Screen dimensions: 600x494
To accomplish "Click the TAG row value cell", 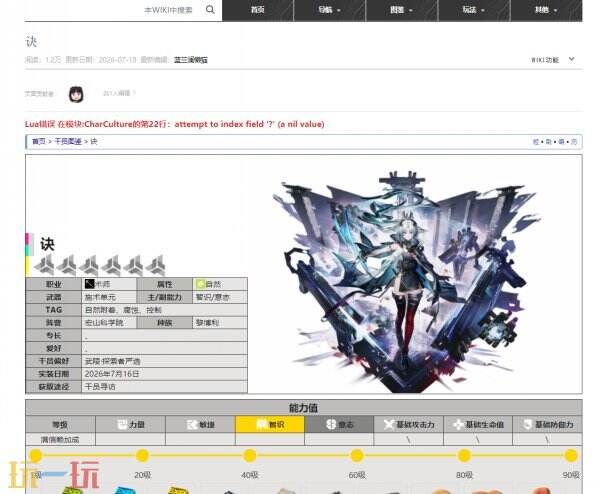I will point(164,310).
